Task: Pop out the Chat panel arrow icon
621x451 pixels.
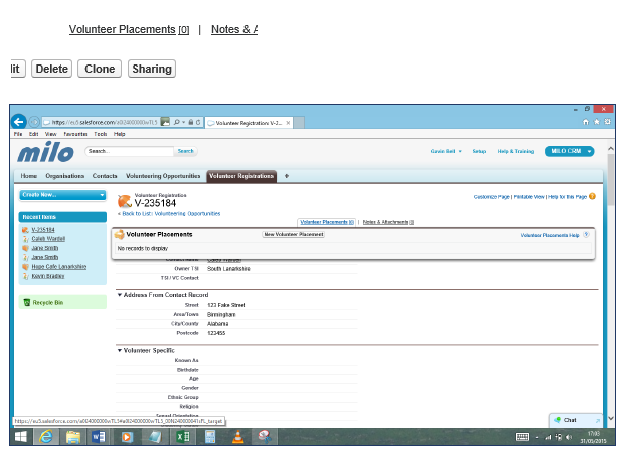Action: (598, 420)
